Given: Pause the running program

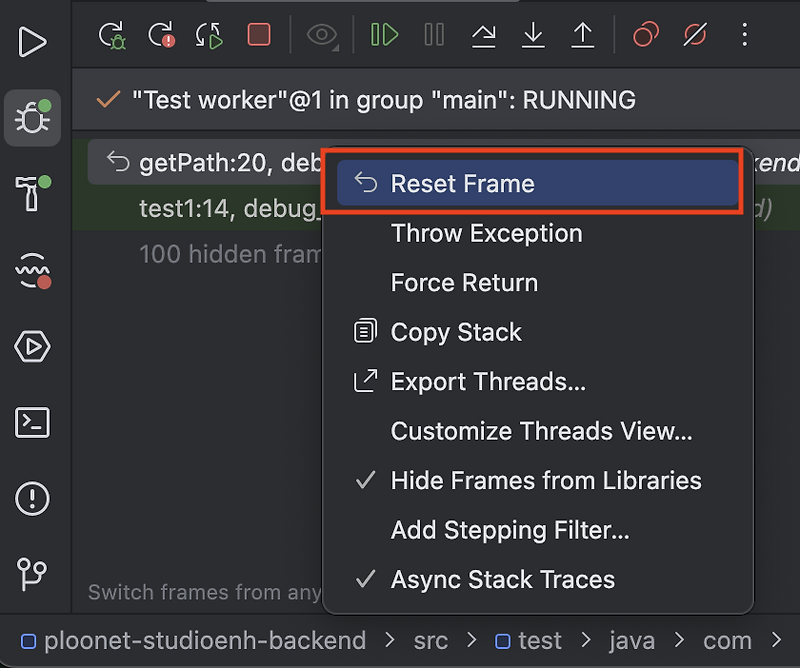Looking at the screenshot, I should coord(434,33).
